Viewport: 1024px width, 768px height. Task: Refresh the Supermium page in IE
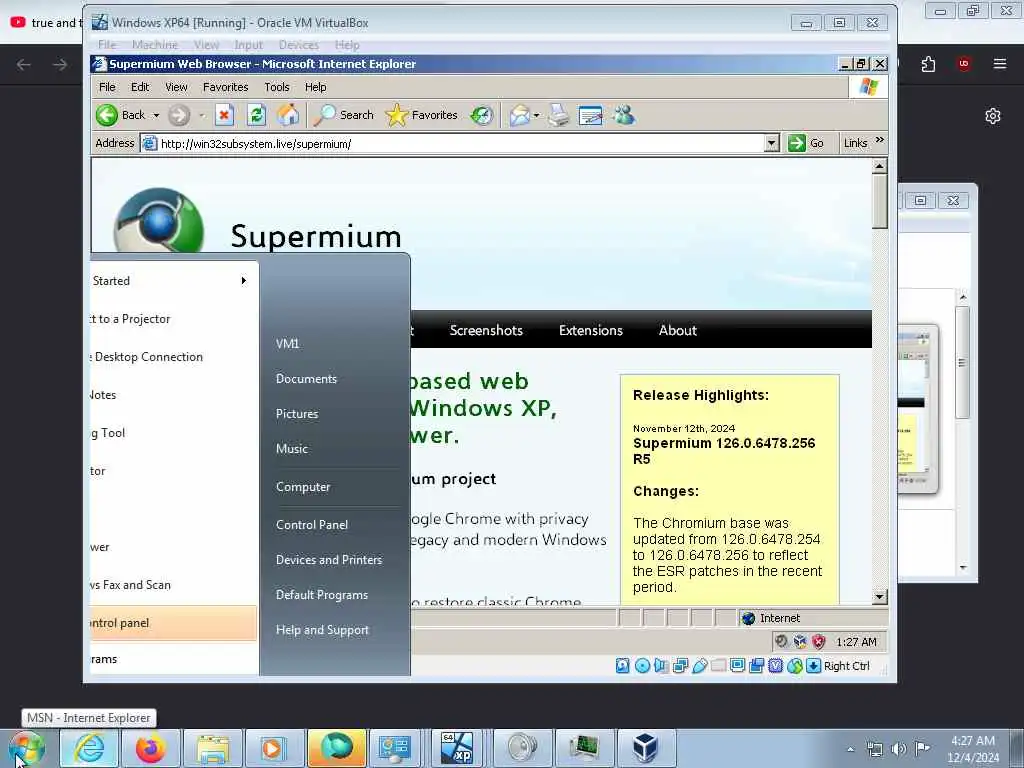[x=257, y=116]
